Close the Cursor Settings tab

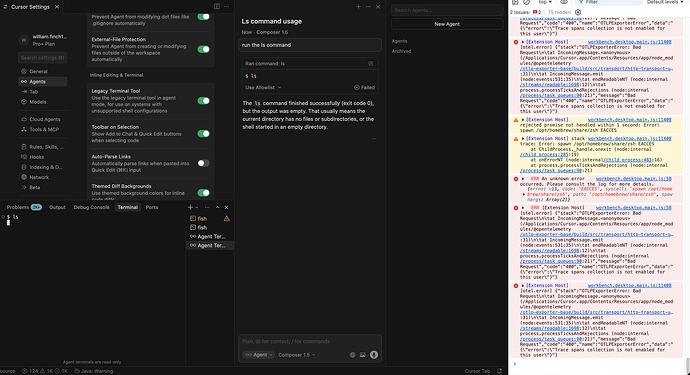(57, 7)
